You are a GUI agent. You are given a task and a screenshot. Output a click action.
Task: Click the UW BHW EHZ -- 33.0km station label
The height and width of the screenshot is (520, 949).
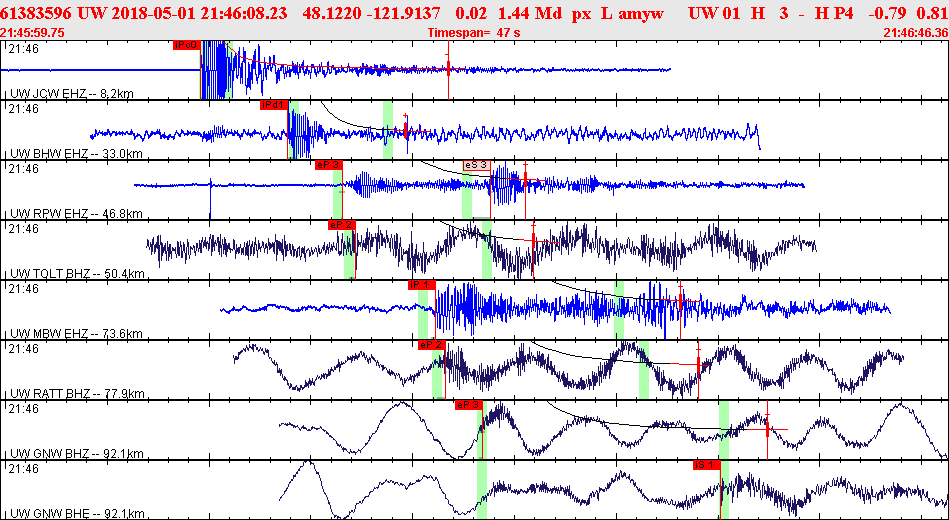click(x=77, y=154)
